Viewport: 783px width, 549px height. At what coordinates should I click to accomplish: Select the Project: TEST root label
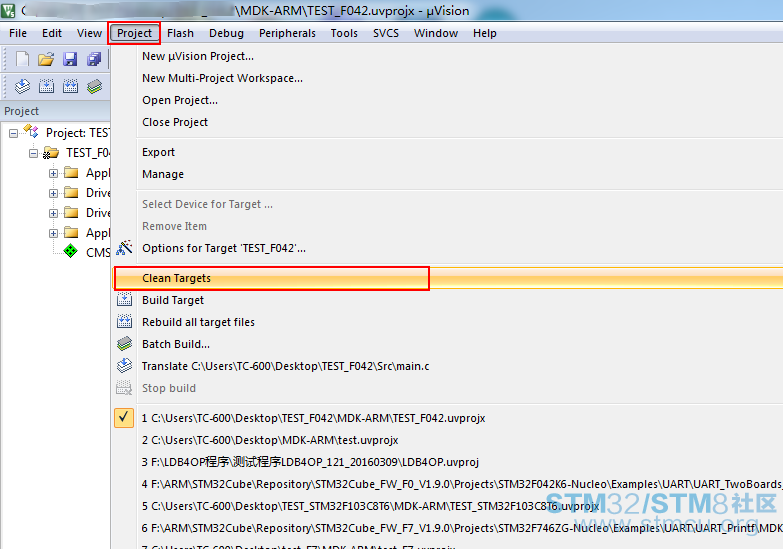[x=77, y=132]
